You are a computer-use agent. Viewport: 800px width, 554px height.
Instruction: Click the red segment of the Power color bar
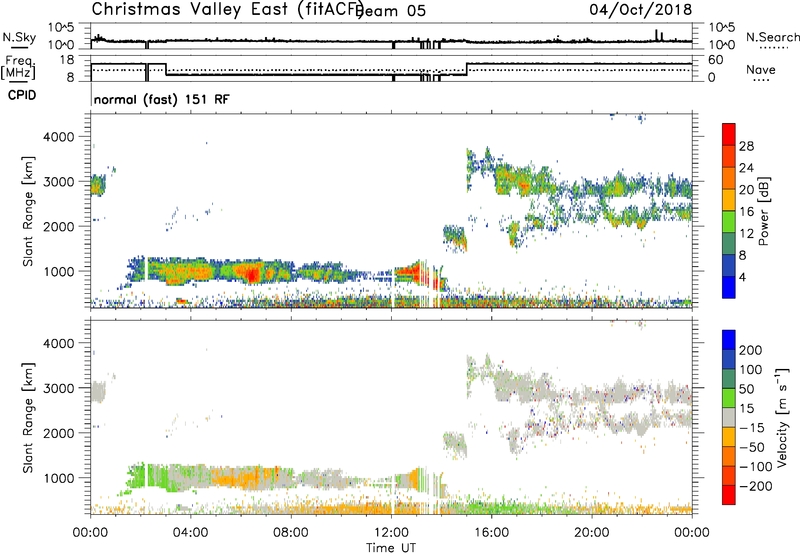729,134
